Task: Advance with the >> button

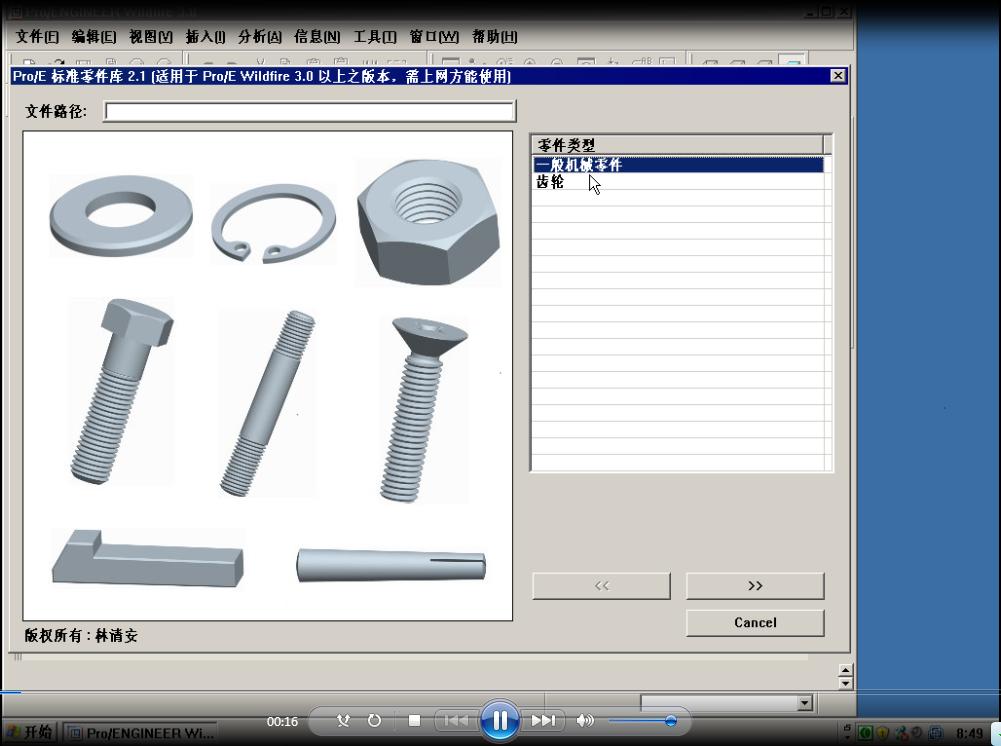Action: (x=755, y=586)
